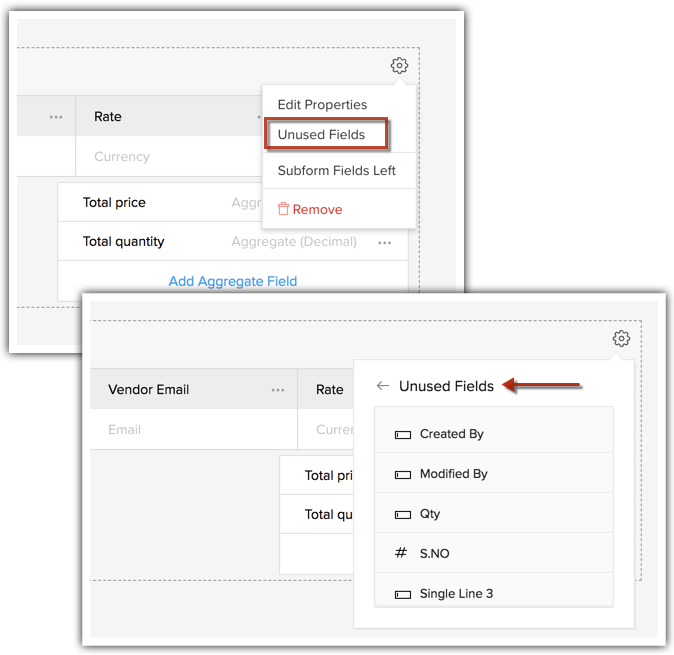Select Edit Properties from the menu
Image resolution: width=674 pixels, height=655 pixels.
322,105
